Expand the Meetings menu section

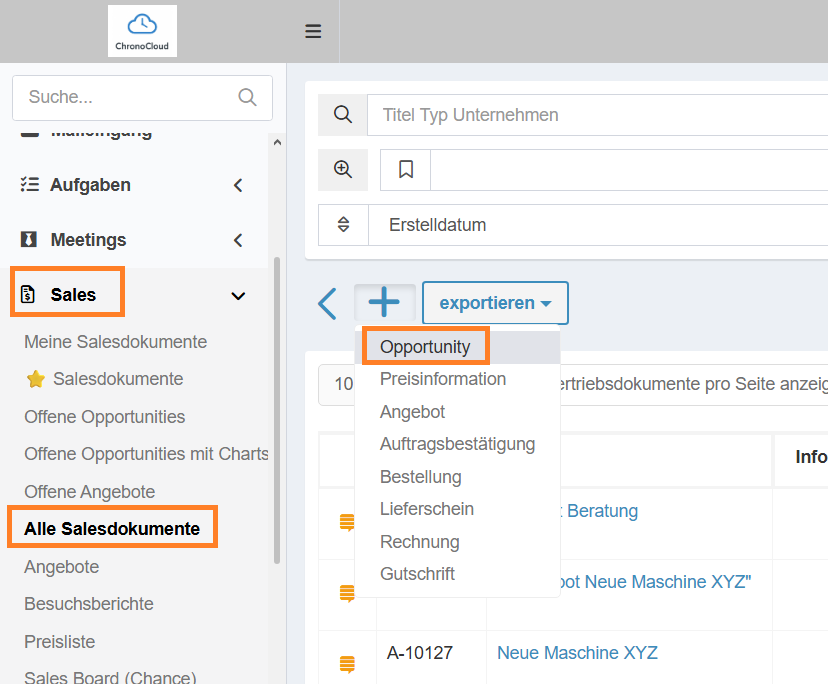pyautogui.click(x=238, y=240)
